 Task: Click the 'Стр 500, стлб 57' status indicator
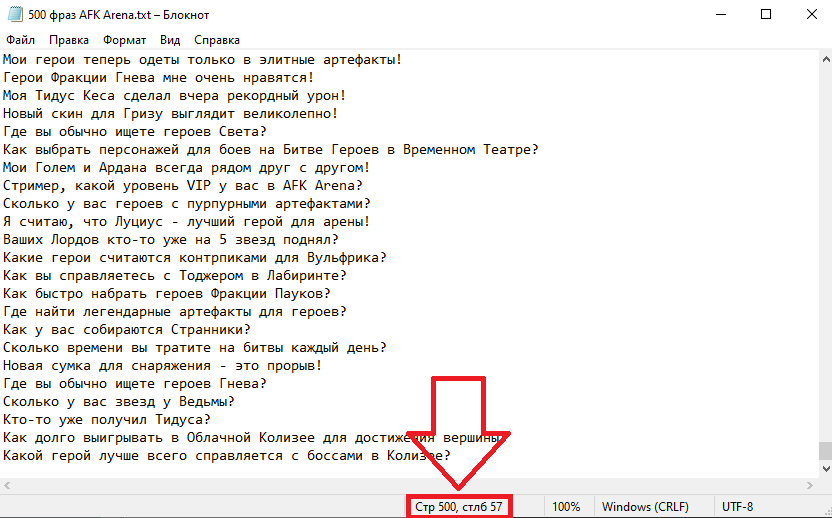(460, 507)
